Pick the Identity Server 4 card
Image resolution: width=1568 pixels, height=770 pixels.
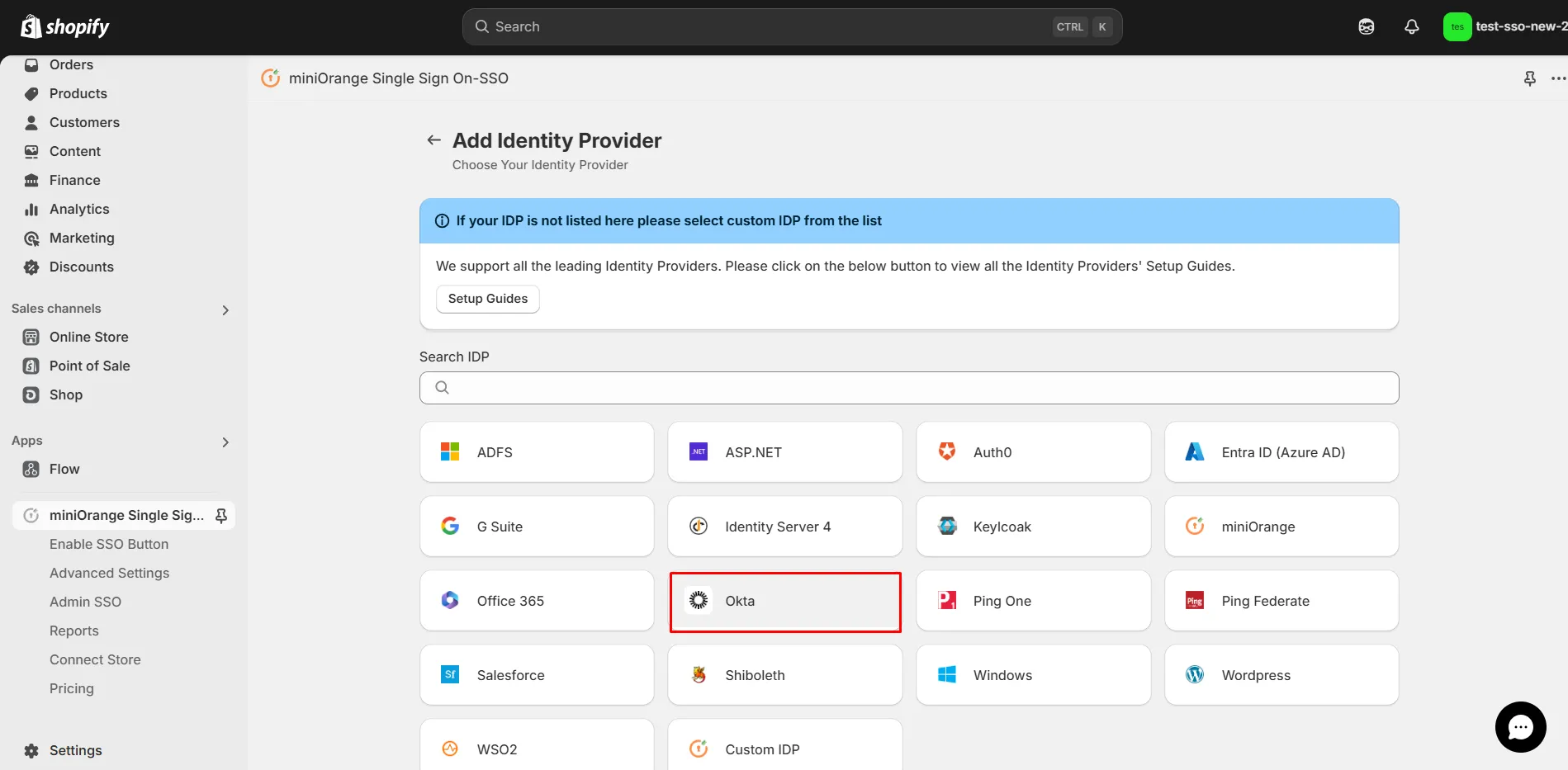[x=785, y=527]
